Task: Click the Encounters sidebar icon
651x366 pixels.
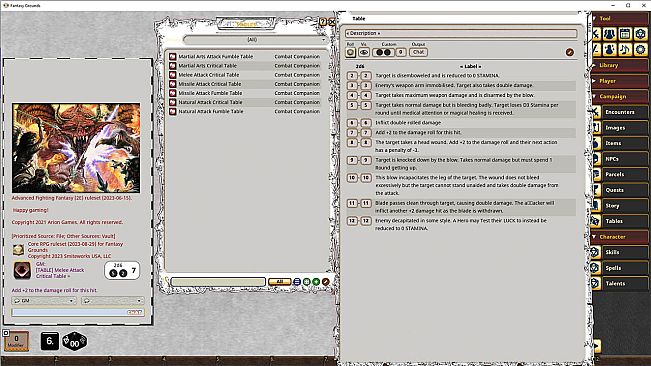Action: click(x=596, y=112)
